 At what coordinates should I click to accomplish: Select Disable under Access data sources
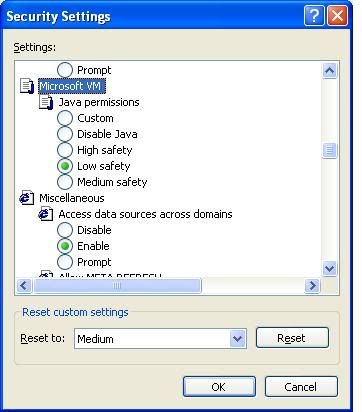point(65,230)
